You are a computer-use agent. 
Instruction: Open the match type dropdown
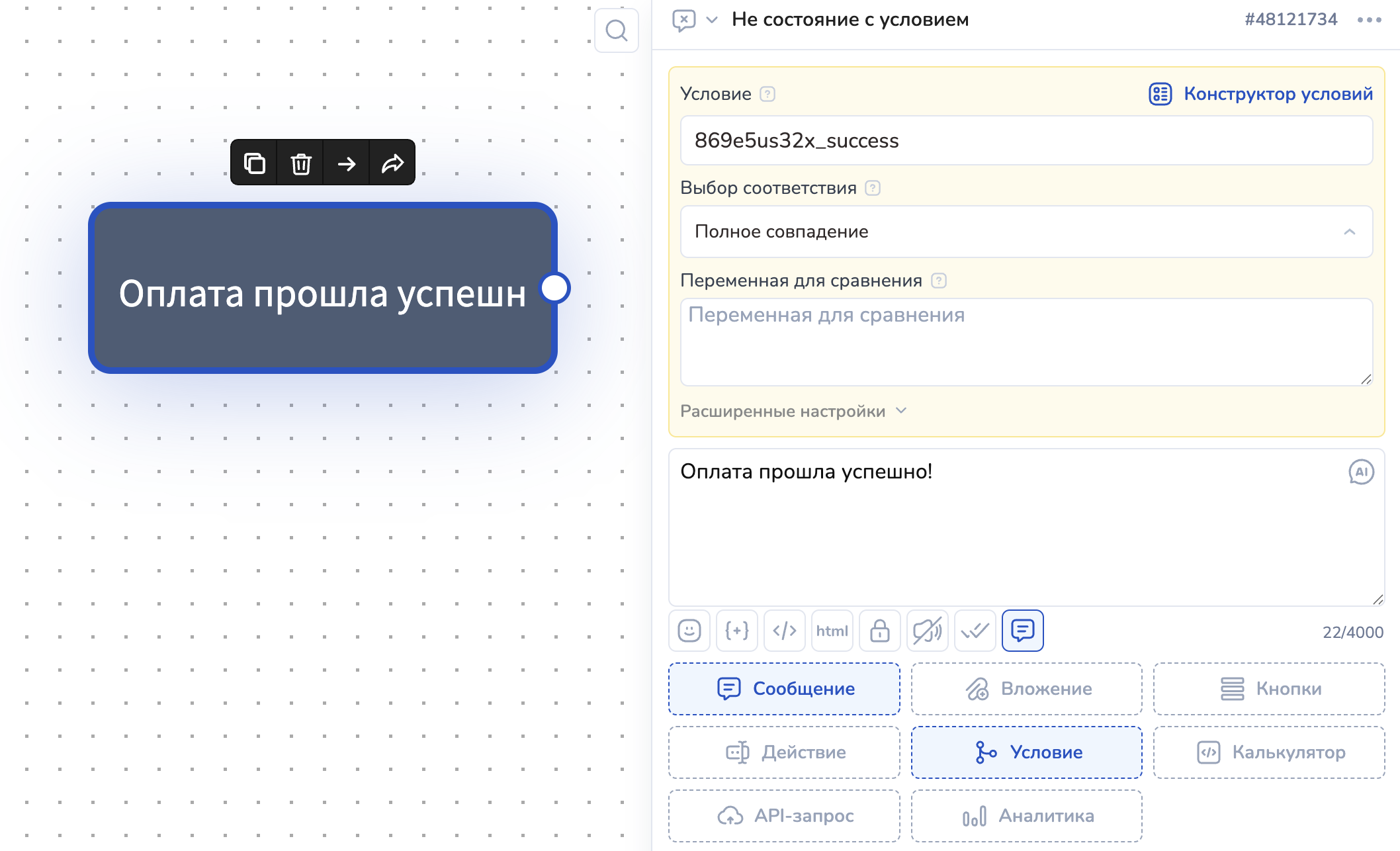pyautogui.click(x=1026, y=232)
